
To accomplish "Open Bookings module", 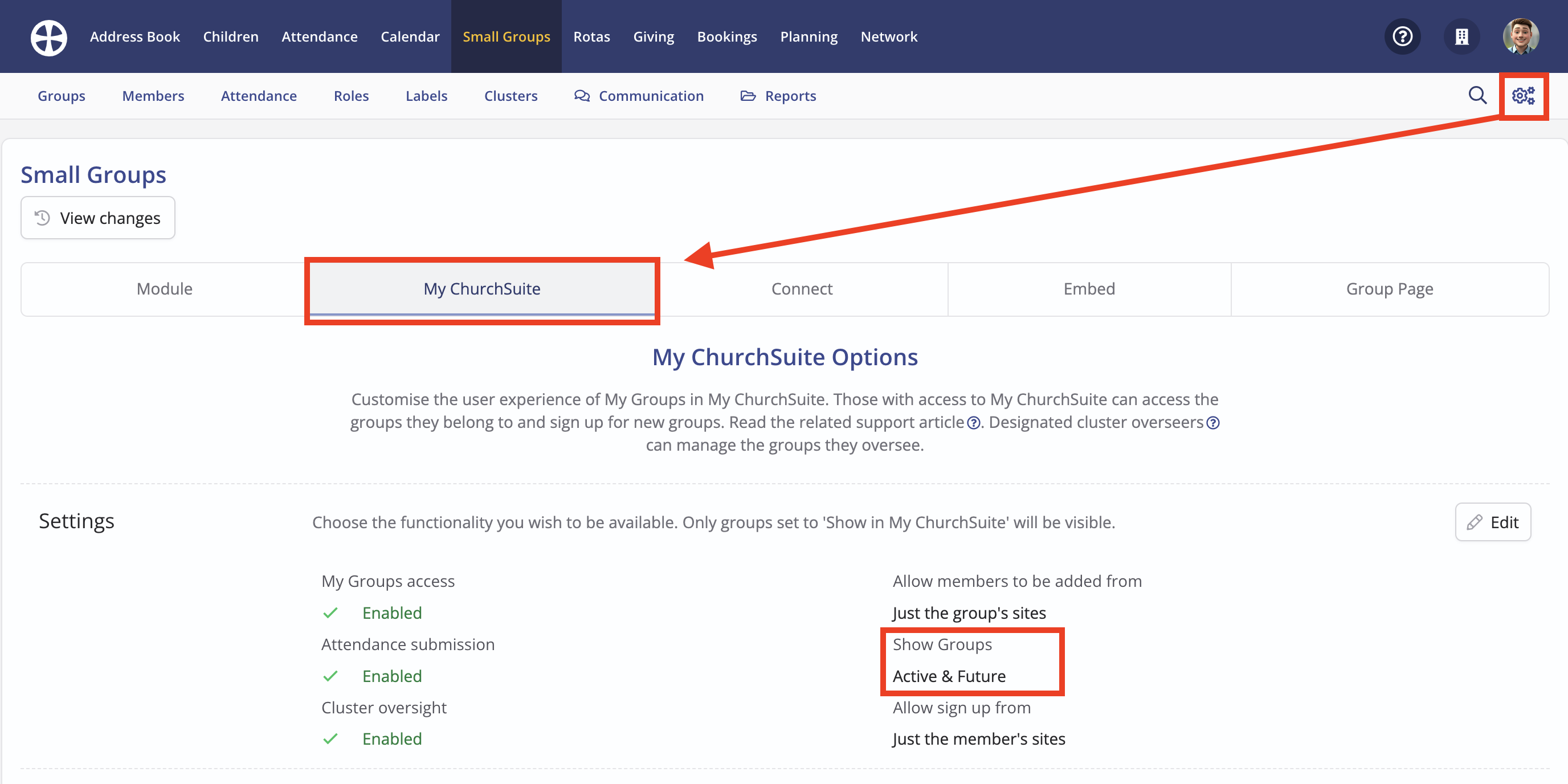I will click(728, 36).
